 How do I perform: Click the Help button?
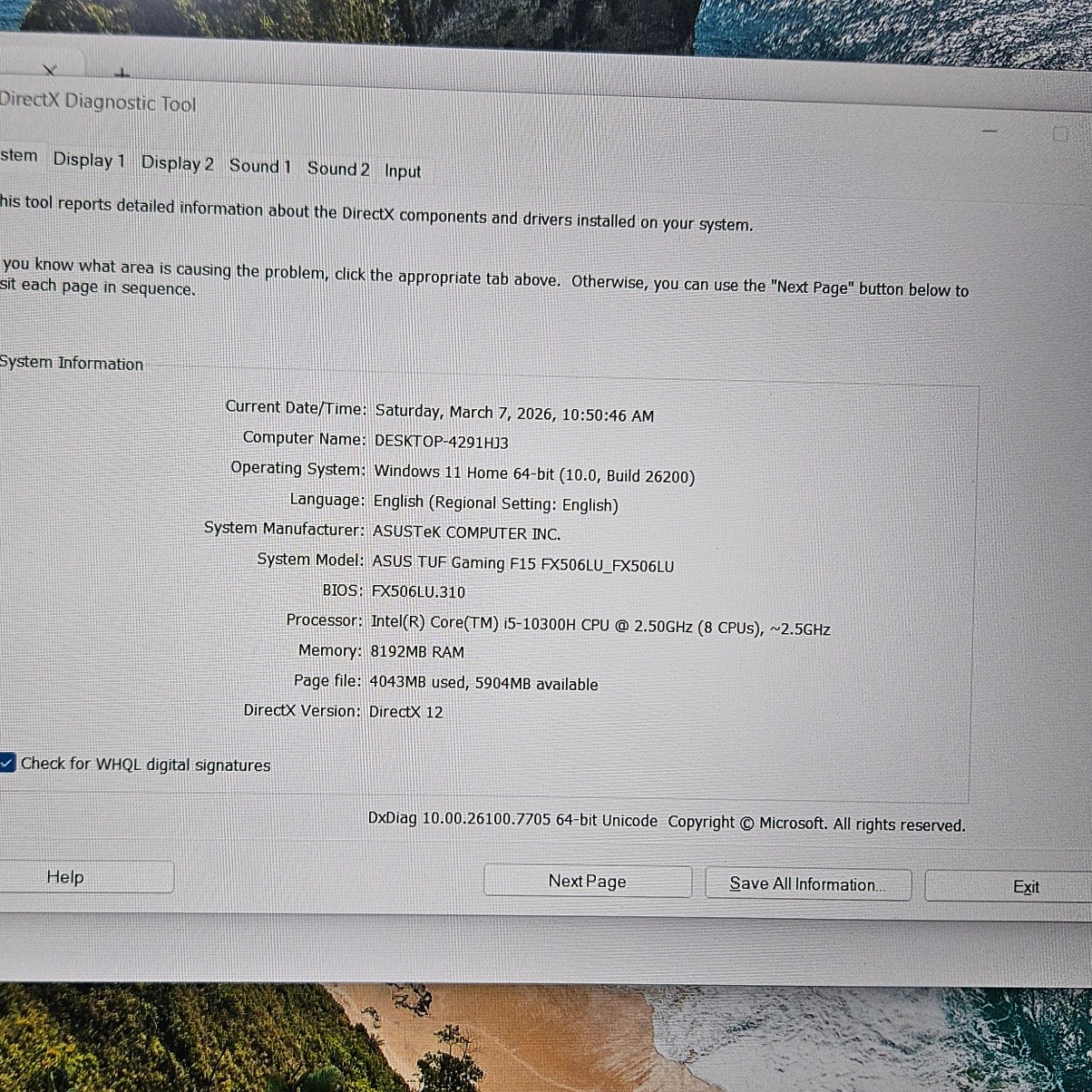(x=65, y=877)
